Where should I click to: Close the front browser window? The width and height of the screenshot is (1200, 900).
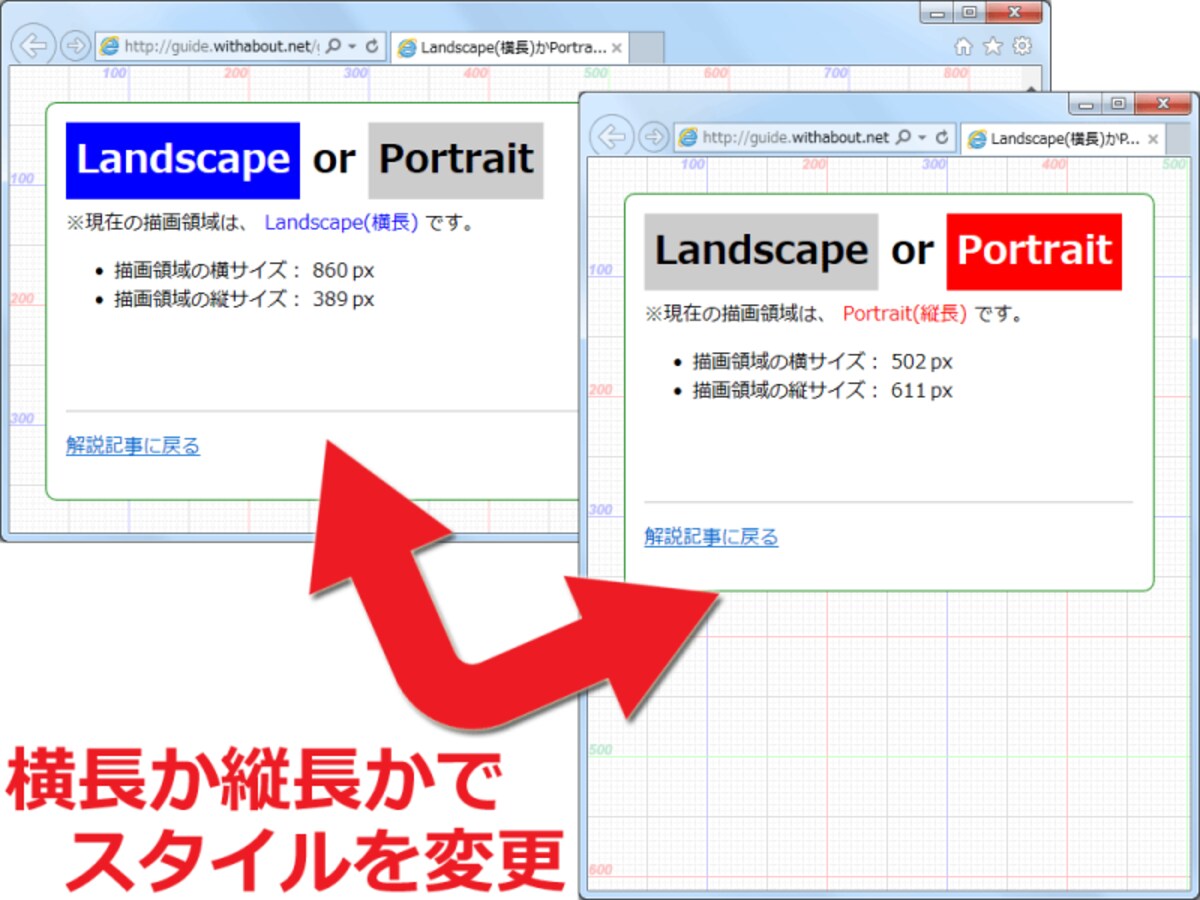click(x=1162, y=103)
